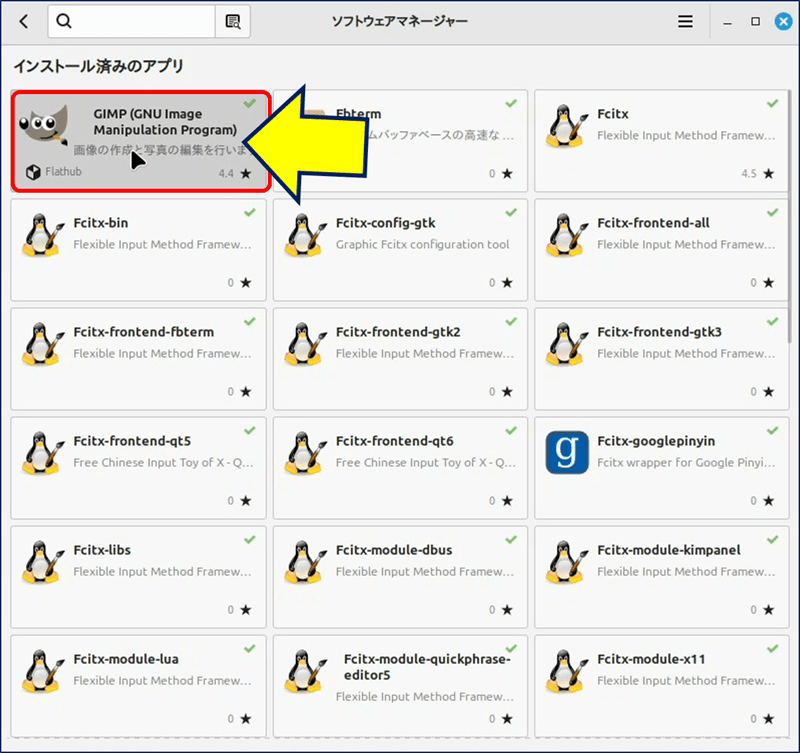Click the Flathub package icon on GIMP card

click(33, 172)
